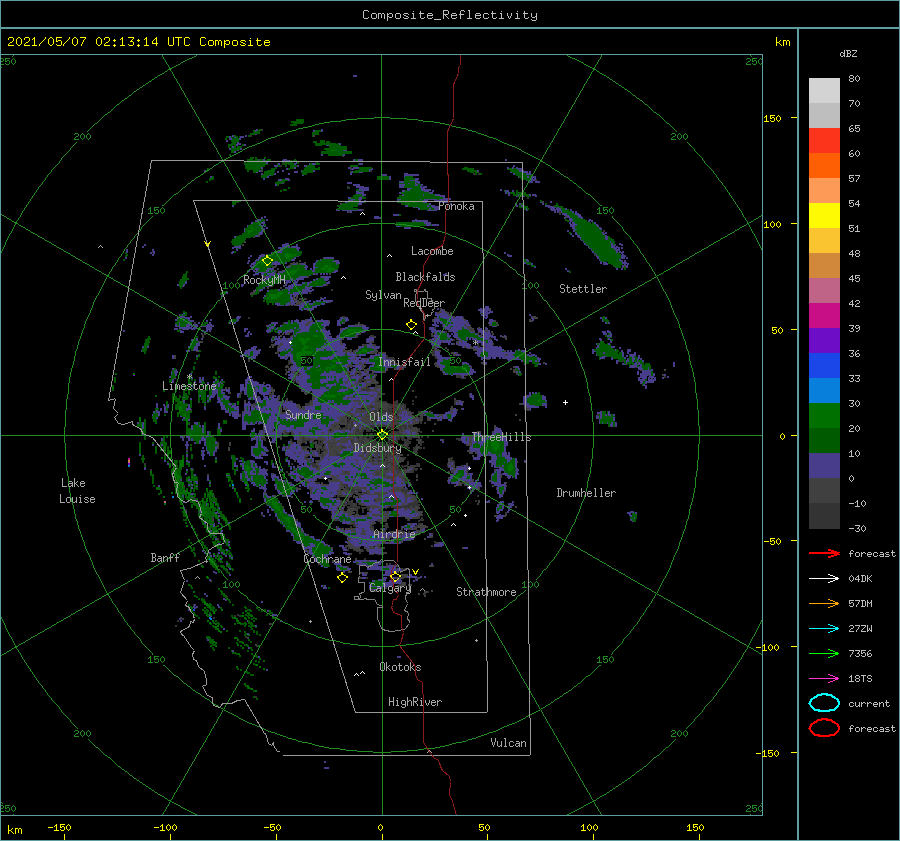Click the Vulcan label
Viewport: 900px width, 841px height.
click(x=509, y=743)
